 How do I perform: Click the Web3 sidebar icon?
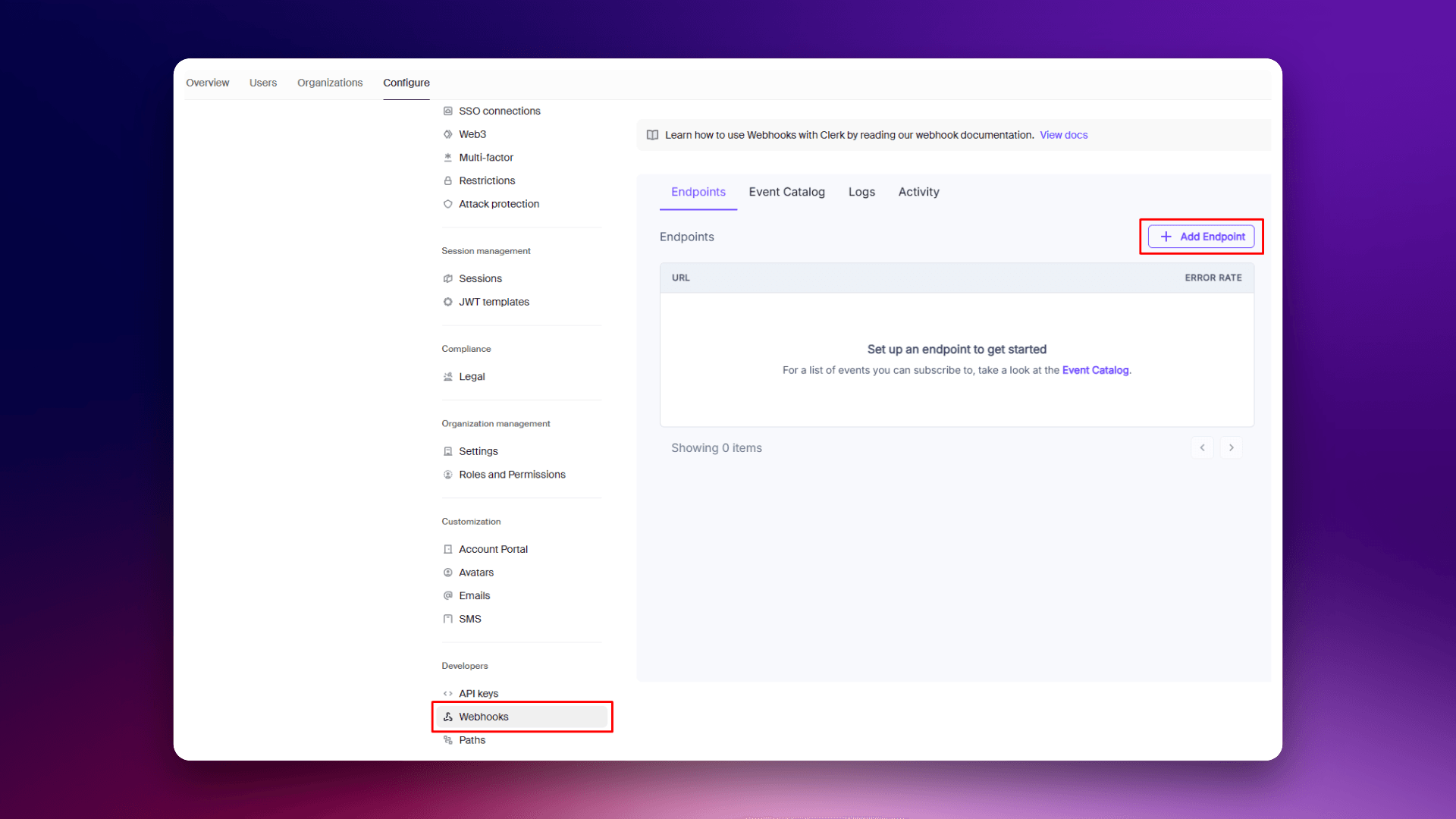pos(448,134)
